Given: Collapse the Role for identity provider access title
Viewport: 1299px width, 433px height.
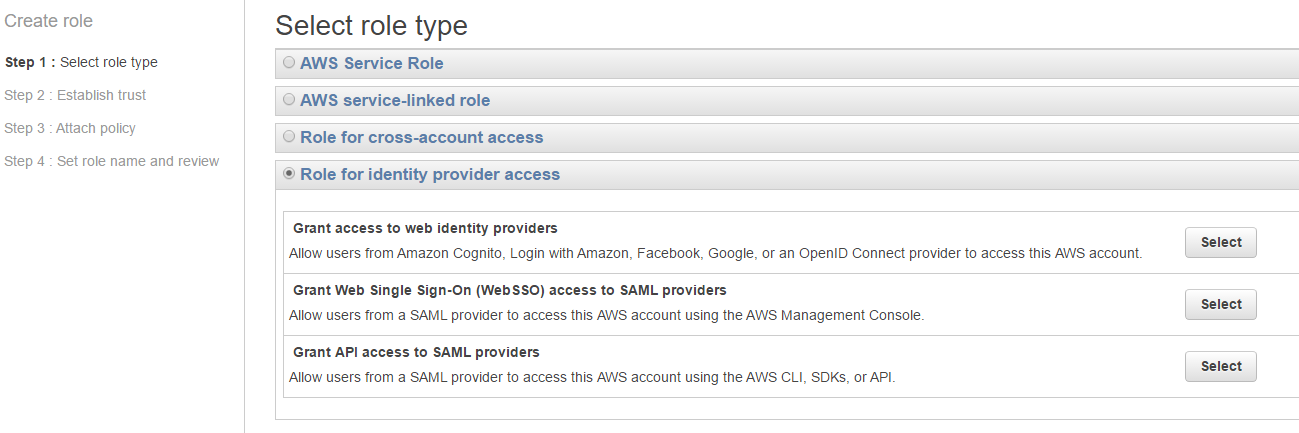Looking at the screenshot, I should pyautogui.click(x=429, y=175).
